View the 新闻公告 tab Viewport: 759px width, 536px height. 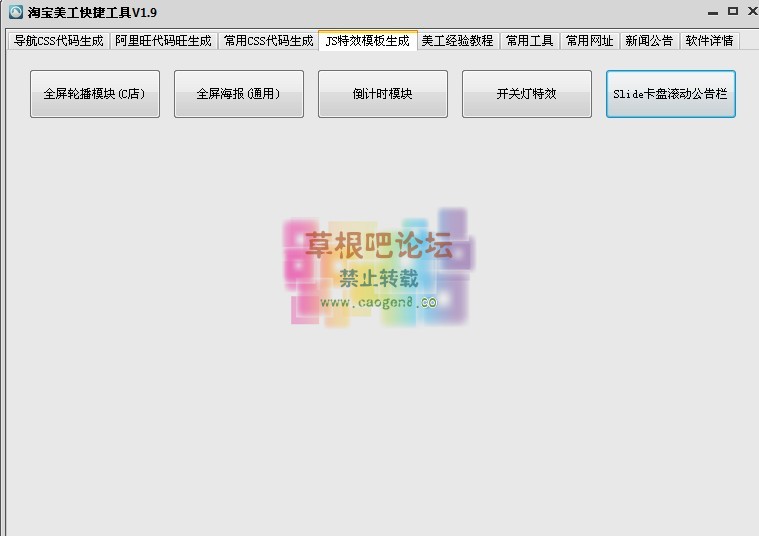(649, 41)
